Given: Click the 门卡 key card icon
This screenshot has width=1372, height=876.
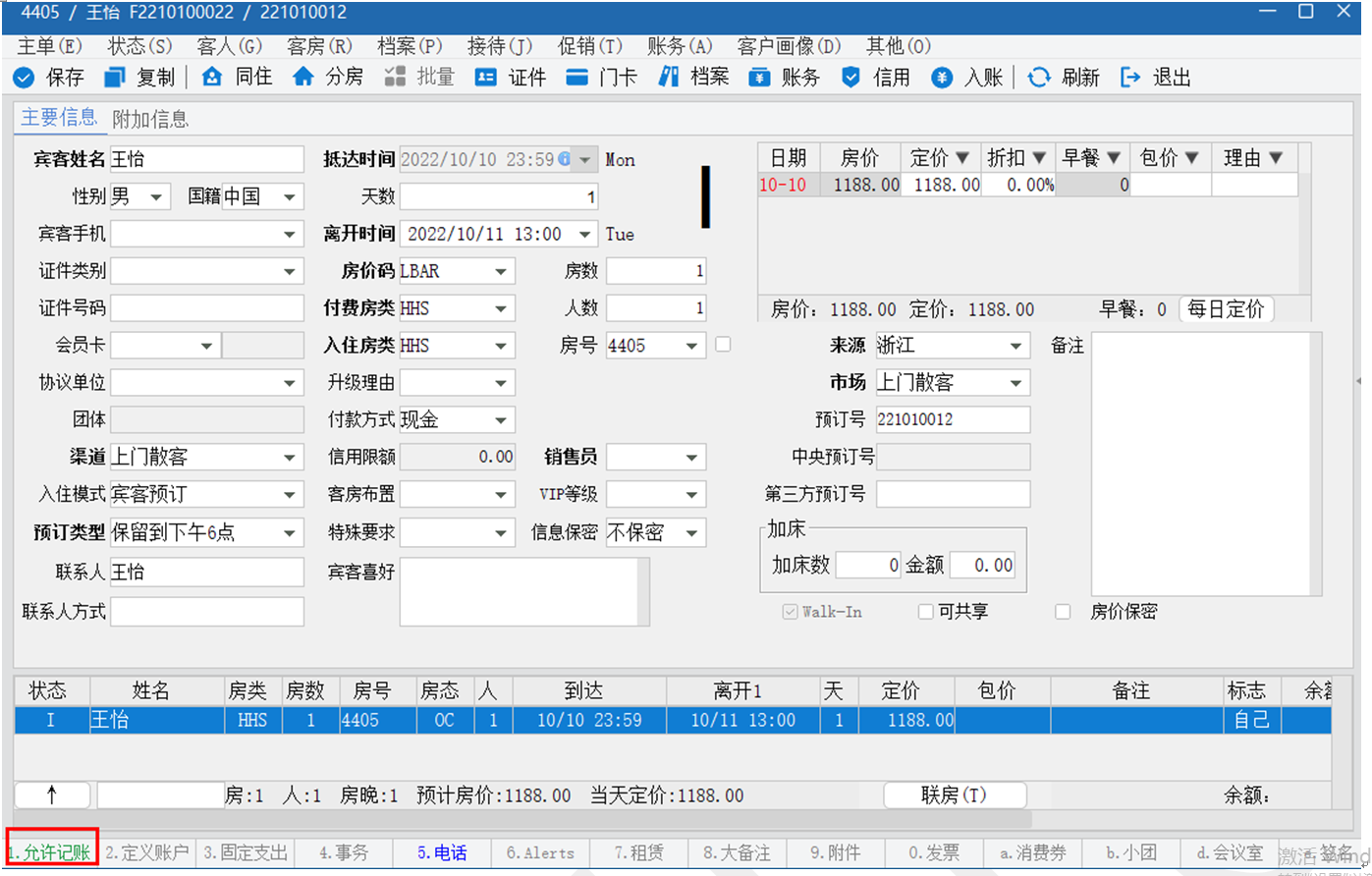Looking at the screenshot, I should pos(577,78).
